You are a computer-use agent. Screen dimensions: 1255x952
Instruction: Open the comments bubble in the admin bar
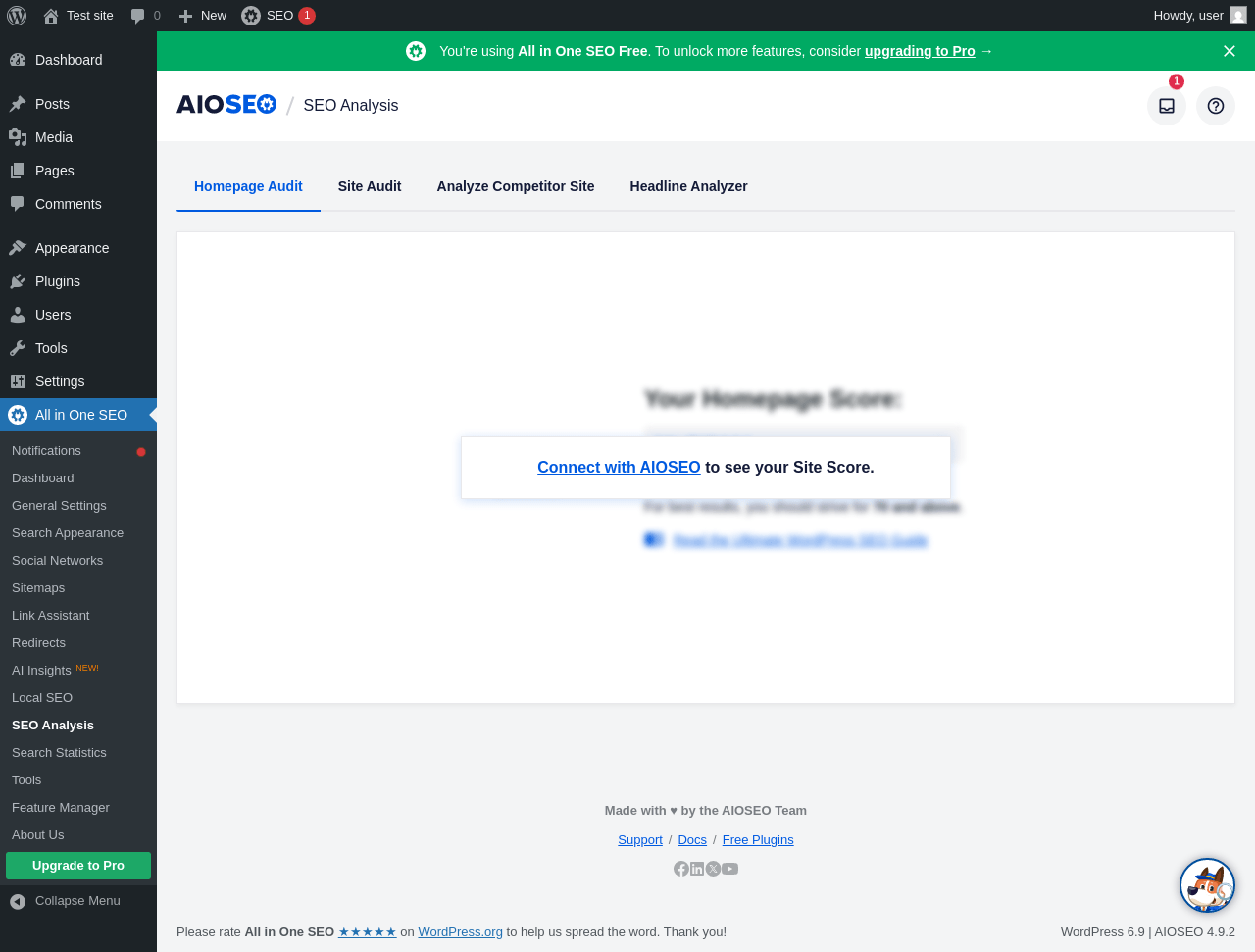(137, 16)
